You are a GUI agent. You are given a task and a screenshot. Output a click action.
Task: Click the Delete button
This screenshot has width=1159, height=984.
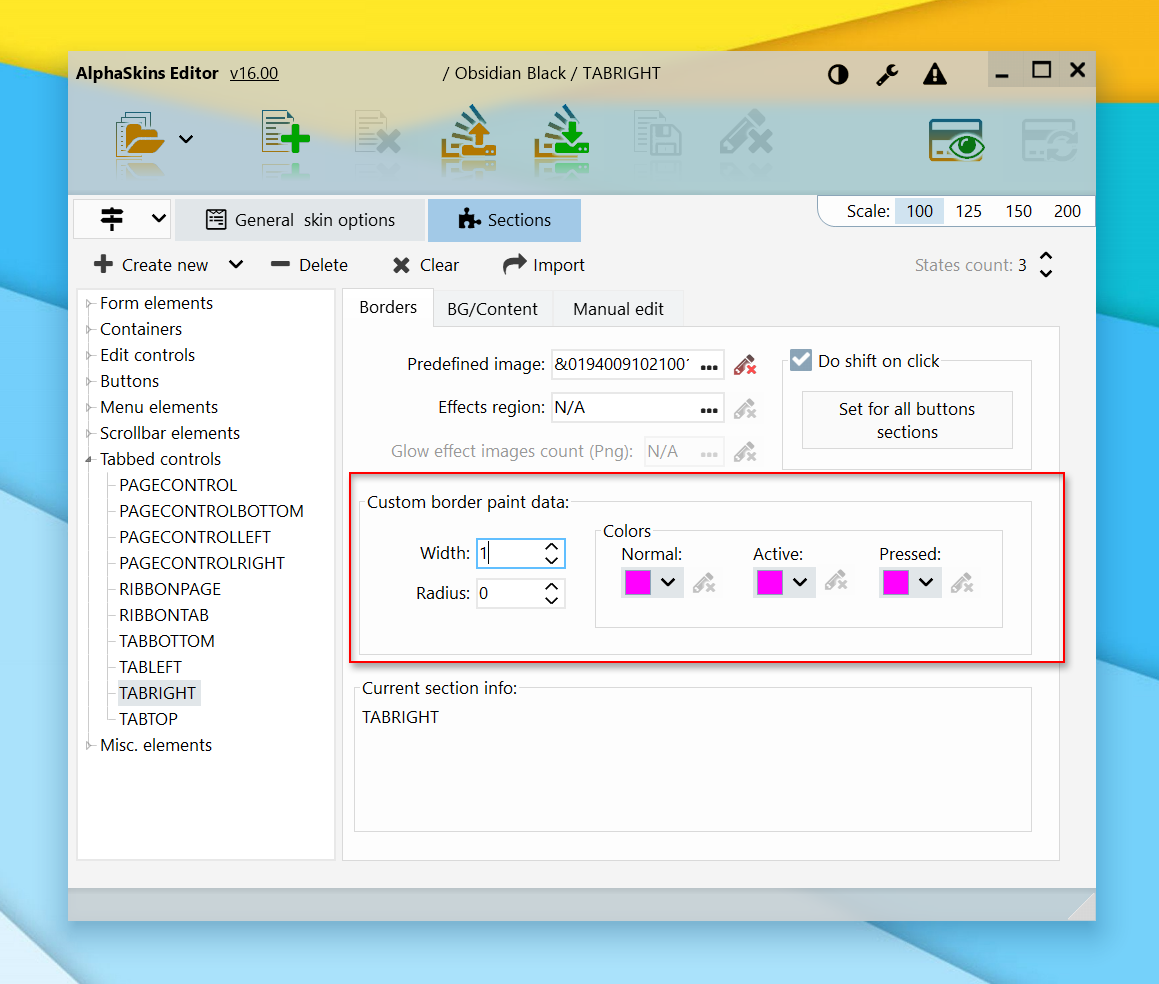coord(309,265)
